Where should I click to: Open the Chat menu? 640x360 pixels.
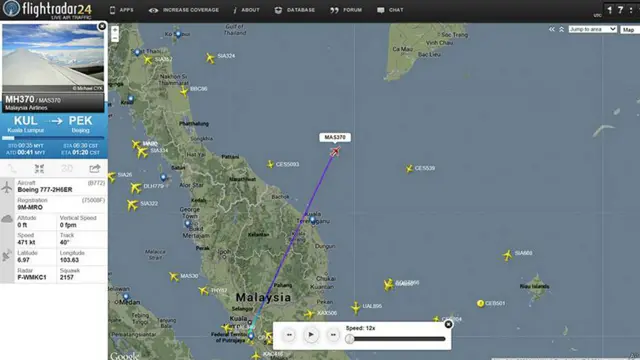pos(390,10)
